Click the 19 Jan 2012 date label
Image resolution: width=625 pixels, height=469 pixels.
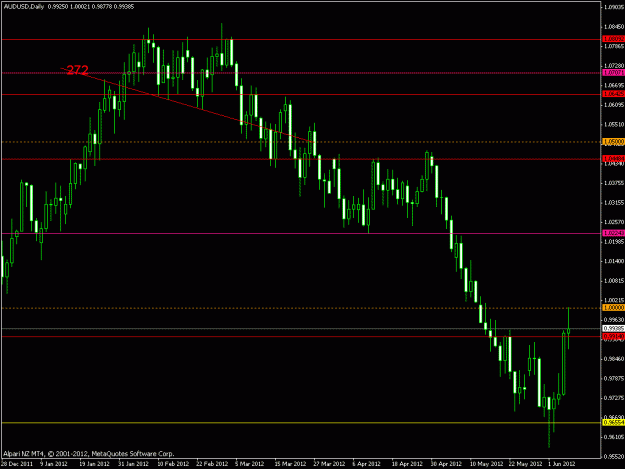94,464
